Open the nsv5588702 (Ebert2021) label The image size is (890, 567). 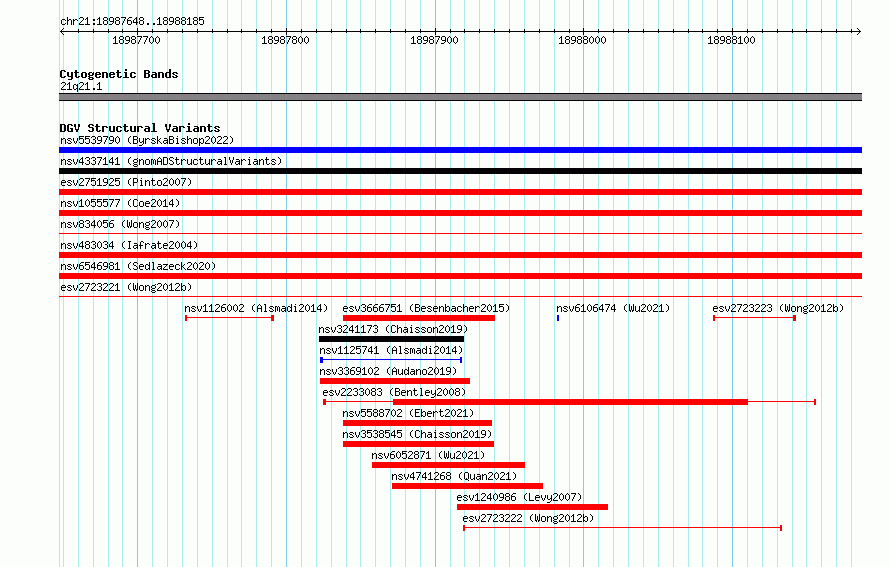pyautogui.click(x=408, y=413)
